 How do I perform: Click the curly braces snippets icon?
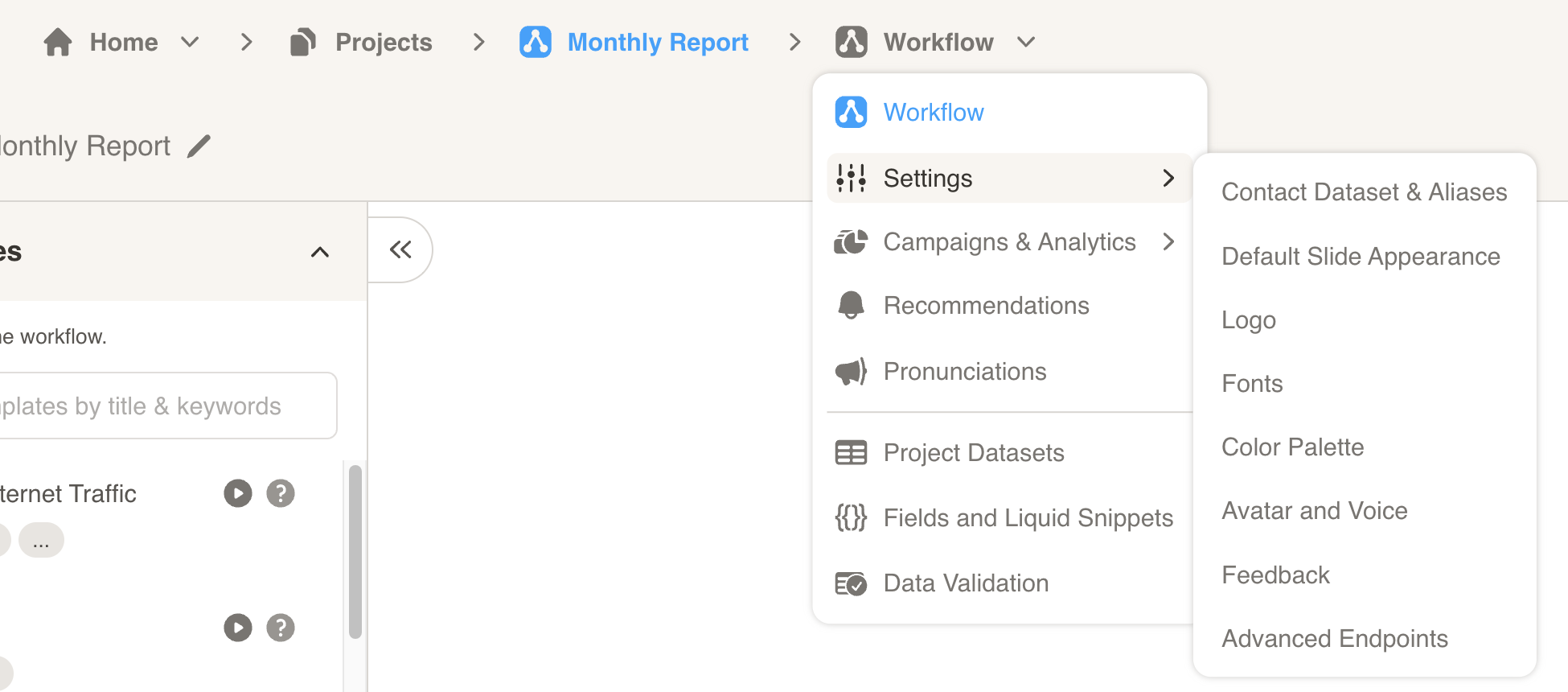pyautogui.click(x=851, y=518)
